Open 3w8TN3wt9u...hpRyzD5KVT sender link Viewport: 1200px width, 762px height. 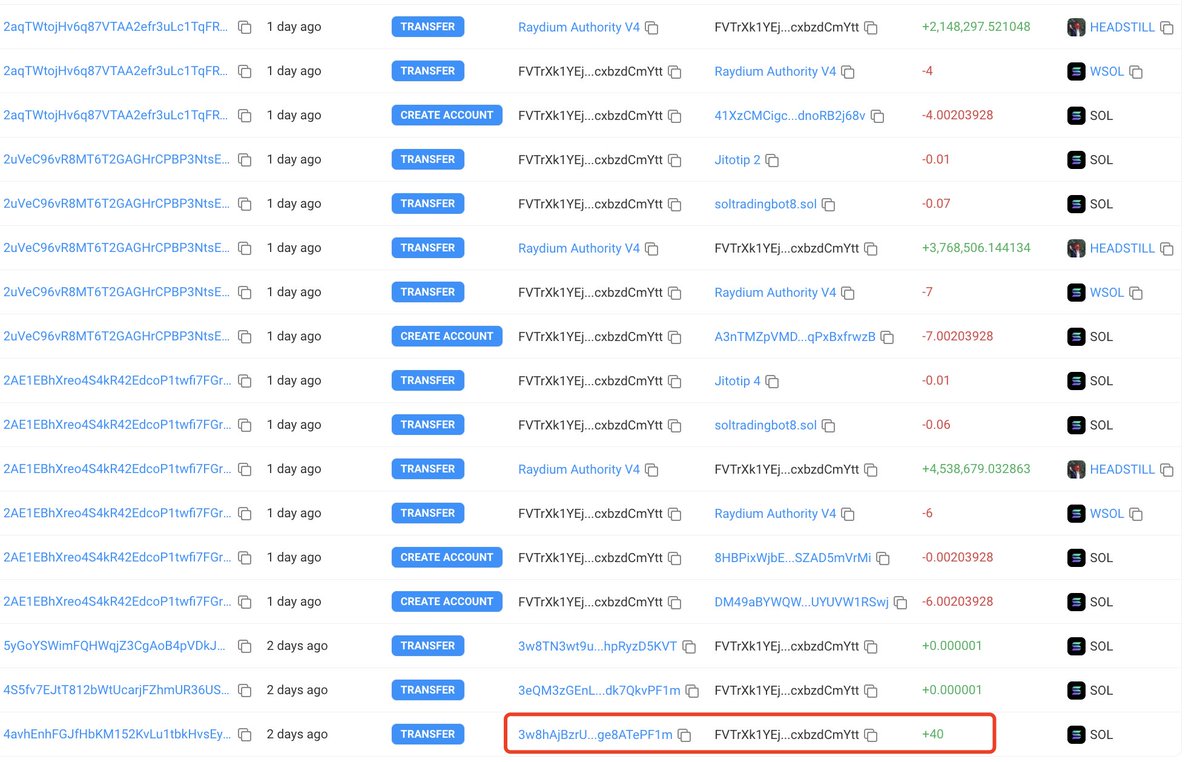(x=597, y=645)
